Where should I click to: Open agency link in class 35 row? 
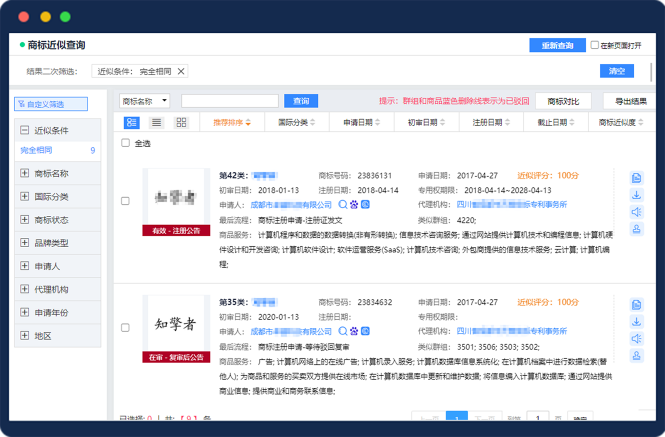coord(511,331)
